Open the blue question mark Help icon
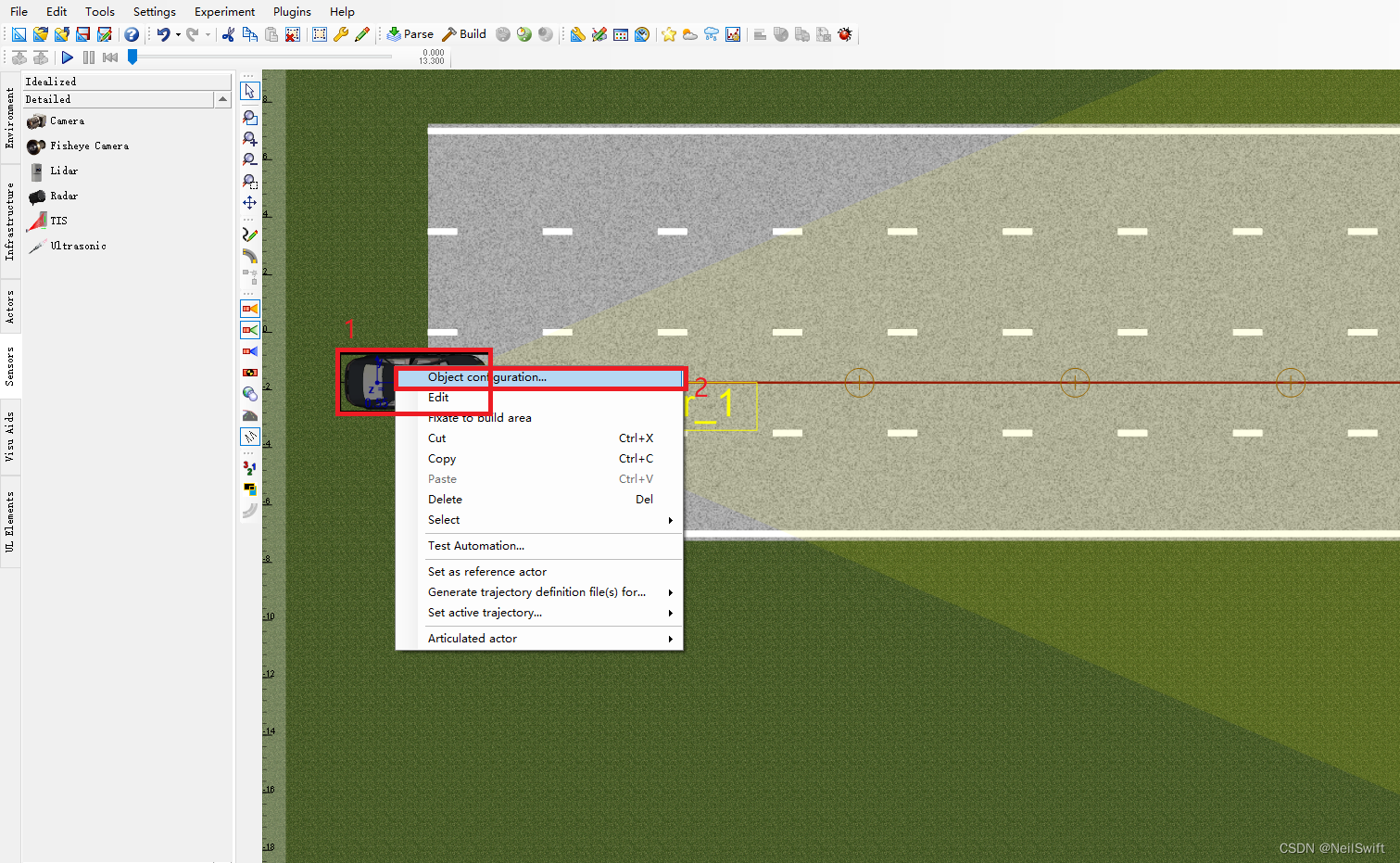The width and height of the screenshot is (1400, 863). coord(132,34)
